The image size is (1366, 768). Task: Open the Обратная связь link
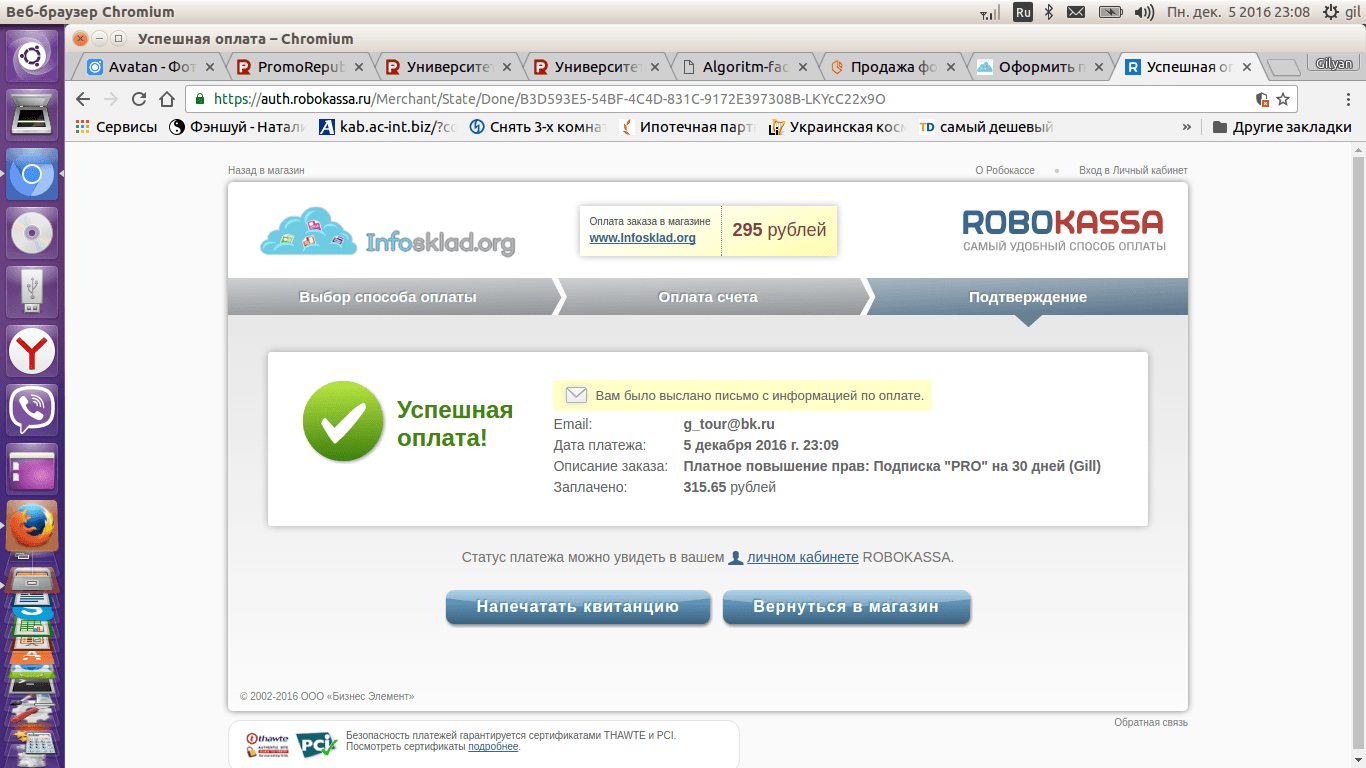[1151, 723]
